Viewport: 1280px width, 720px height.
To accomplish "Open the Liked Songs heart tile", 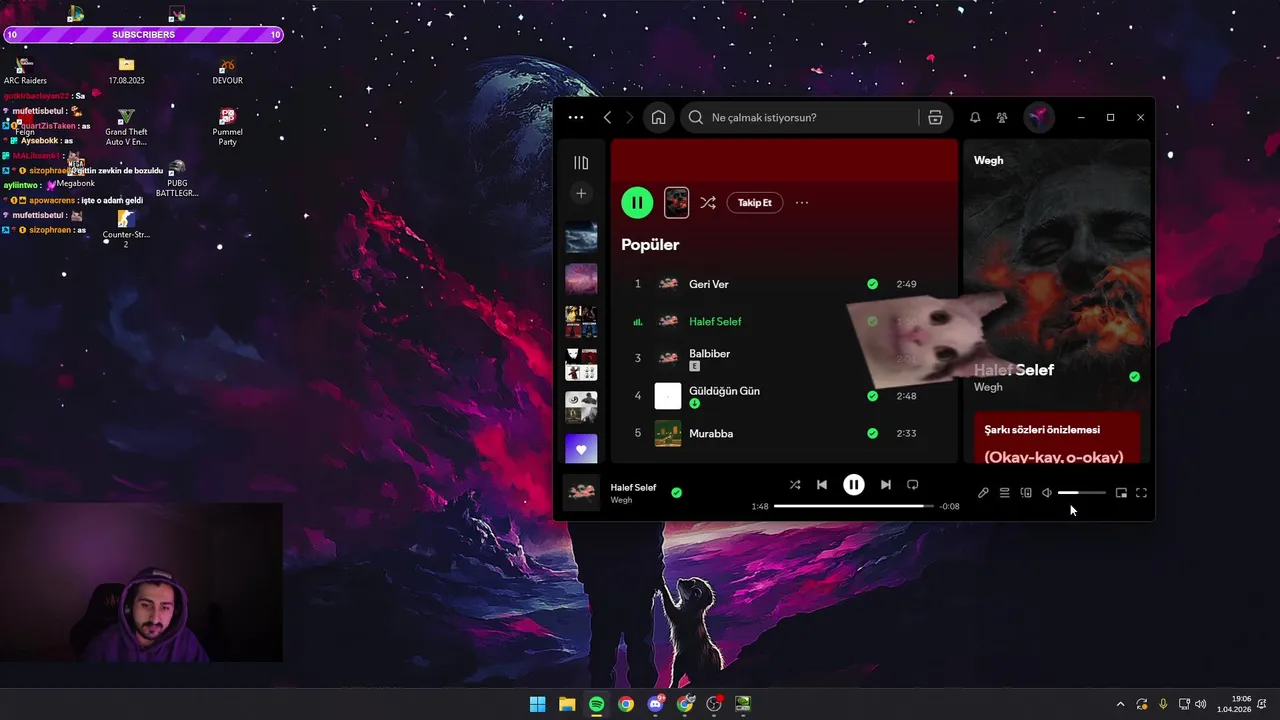I will [x=581, y=448].
